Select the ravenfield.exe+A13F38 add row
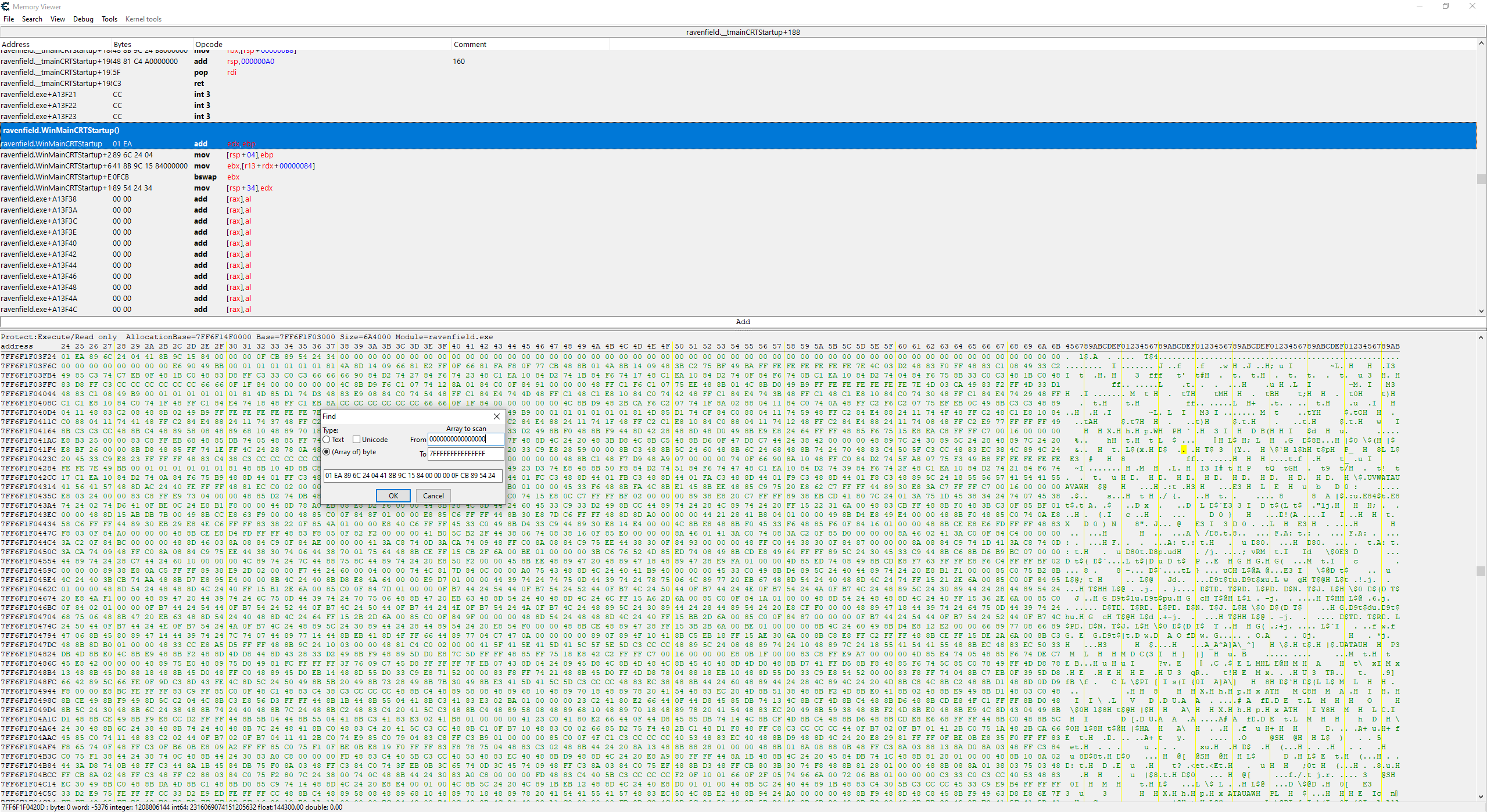Image resolution: width=1487 pixels, height=812 pixels. pos(738,199)
